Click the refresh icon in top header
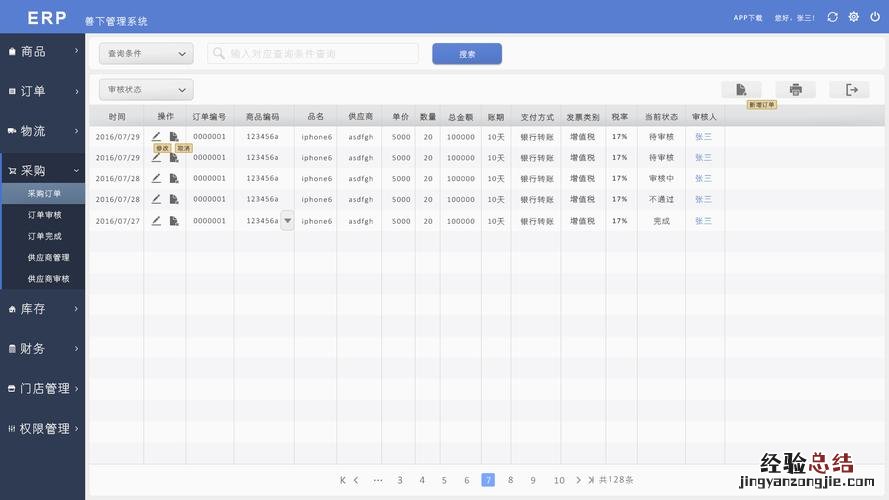889x500 pixels. click(x=832, y=17)
